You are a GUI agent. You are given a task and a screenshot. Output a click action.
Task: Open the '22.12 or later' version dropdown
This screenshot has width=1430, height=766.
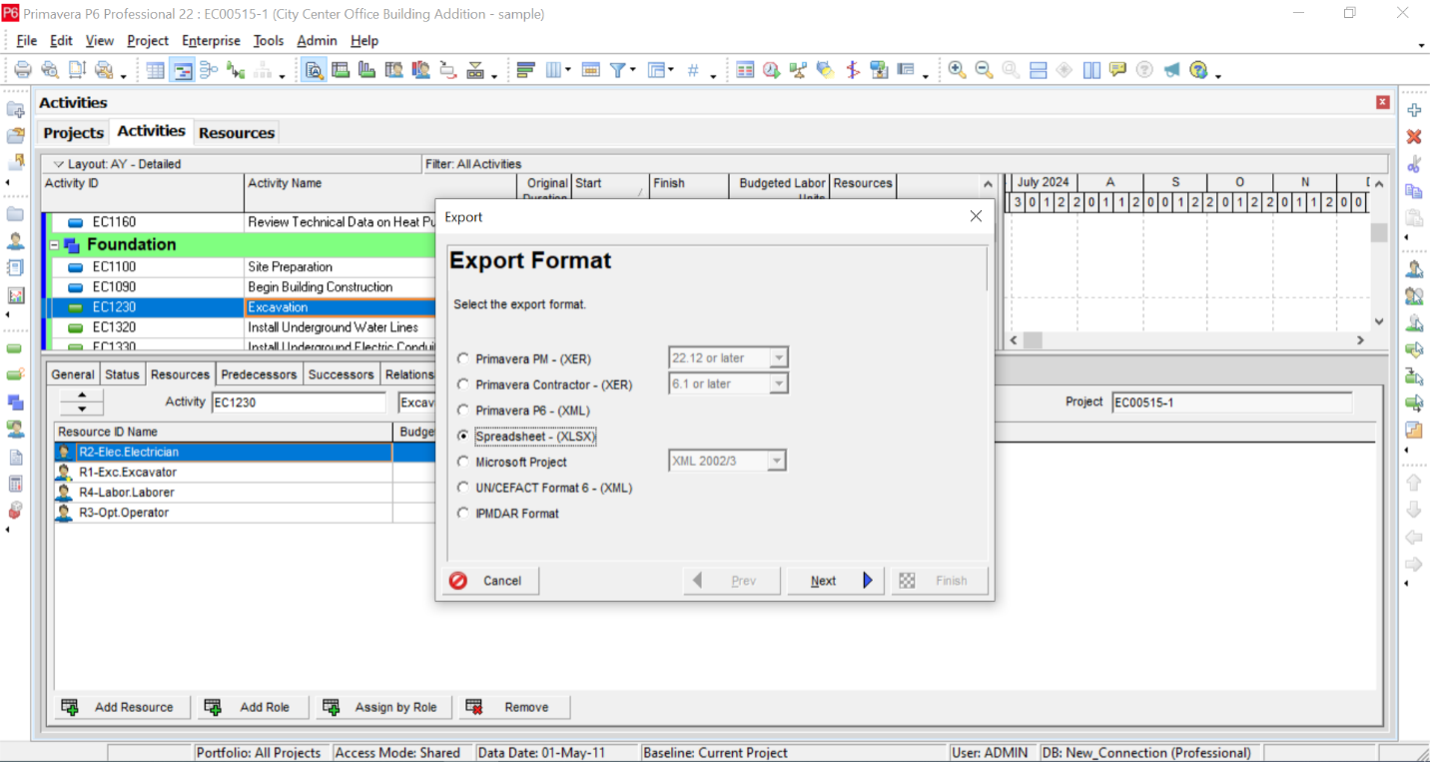tap(779, 358)
